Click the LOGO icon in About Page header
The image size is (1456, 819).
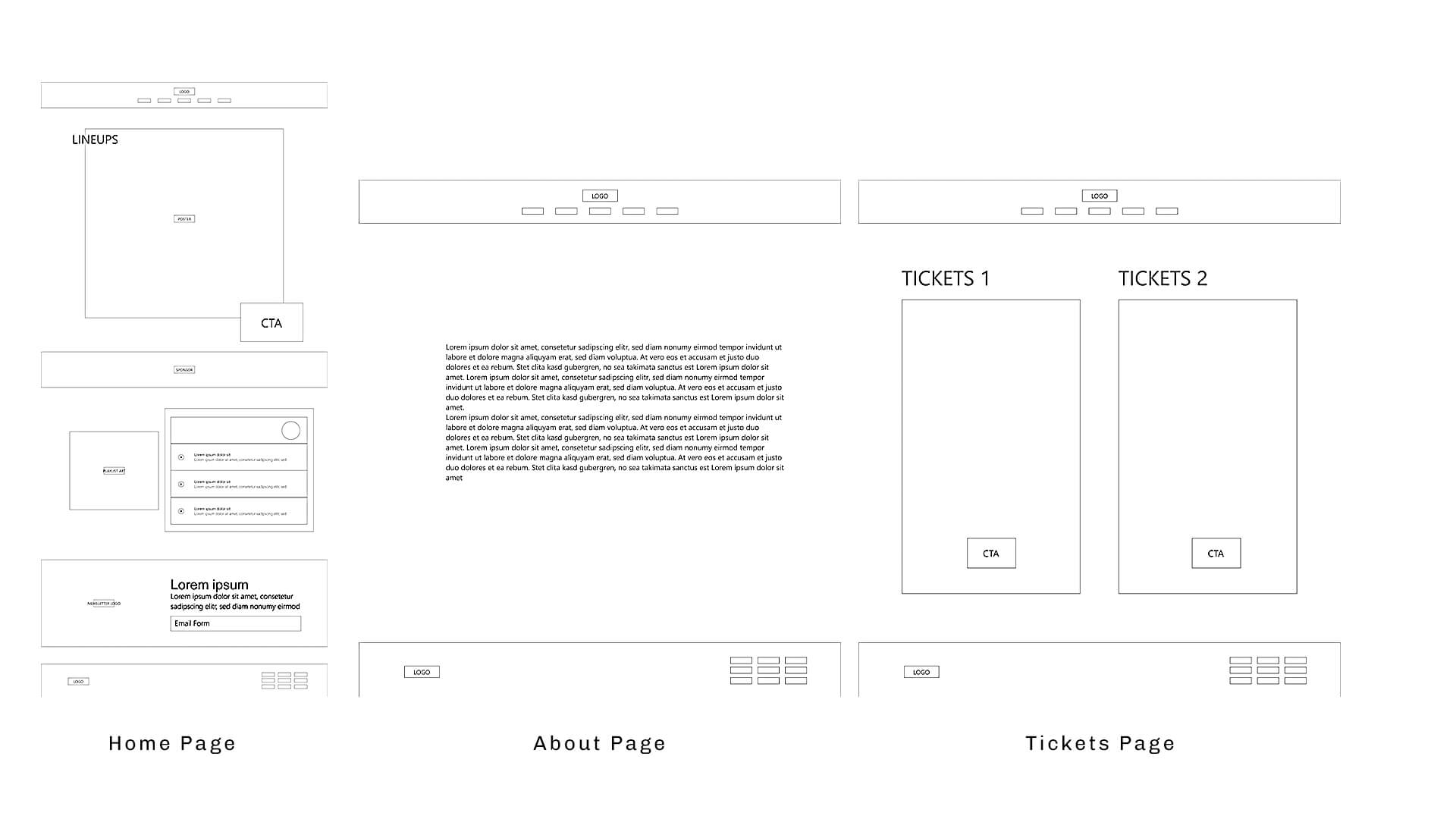point(600,195)
